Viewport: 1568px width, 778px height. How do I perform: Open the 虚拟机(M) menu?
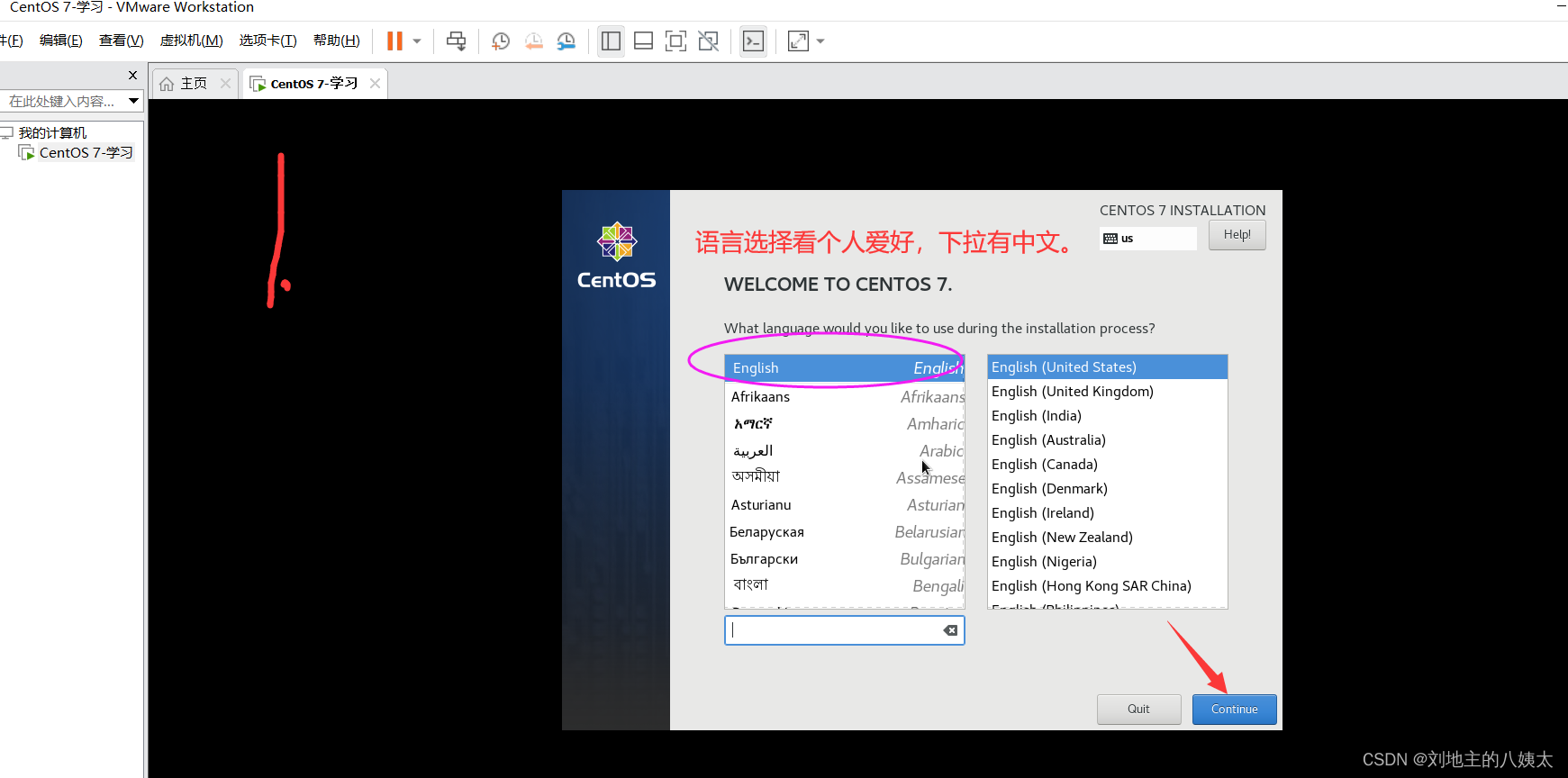coord(191,41)
